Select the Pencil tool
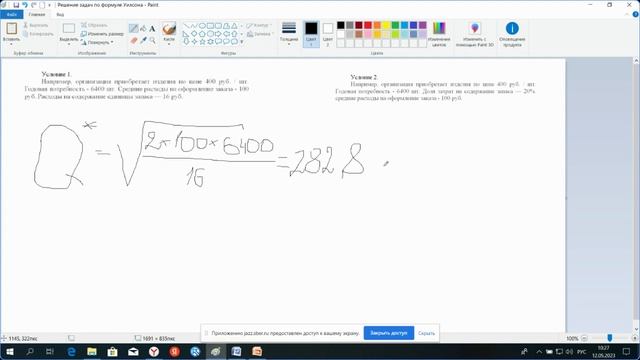 tap(133, 29)
